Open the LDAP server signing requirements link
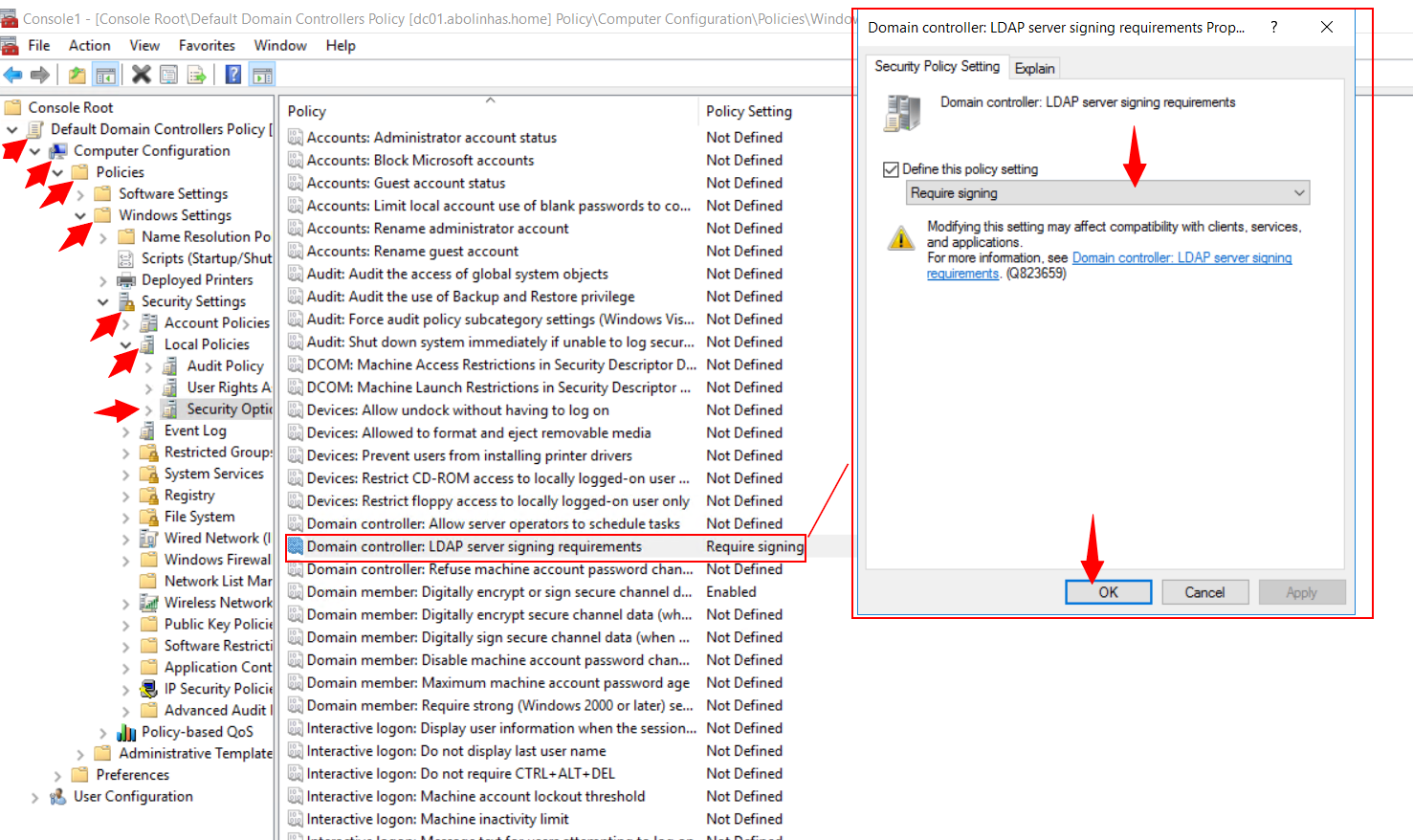Viewport: 1413px width, 840px height. click(1181, 257)
